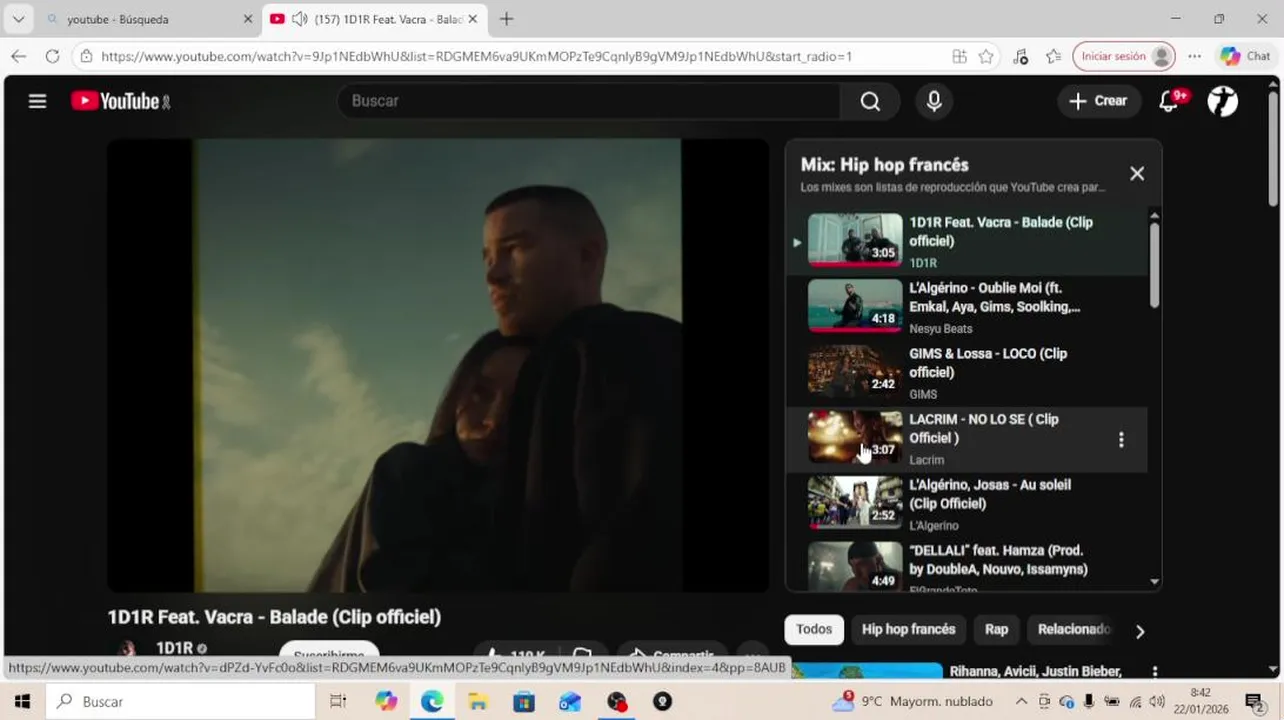Screen dimensions: 1284x720
Task: Play L'Algérino, Josas - Au soleil thumbnail
Action: 855,502
